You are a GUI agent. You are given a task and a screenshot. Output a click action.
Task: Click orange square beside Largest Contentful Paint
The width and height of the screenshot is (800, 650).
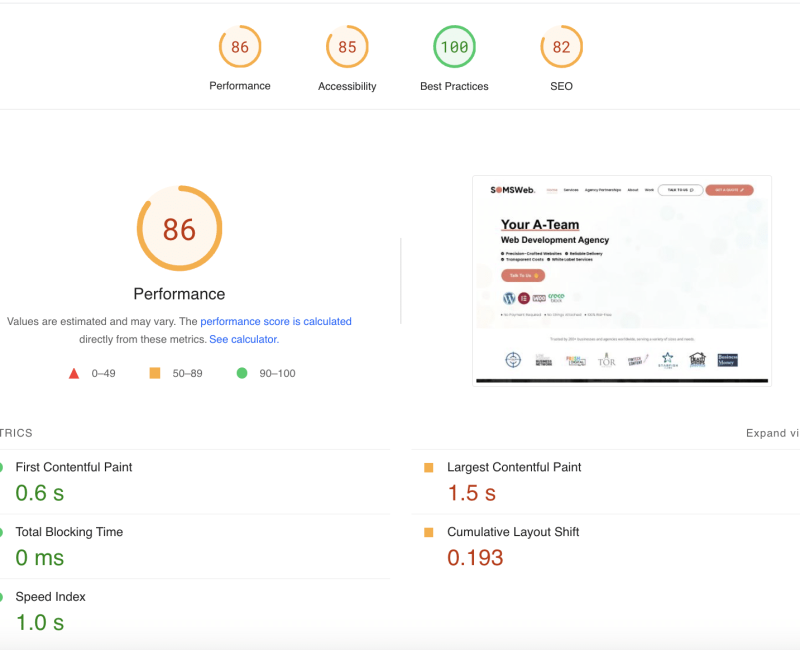429,468
